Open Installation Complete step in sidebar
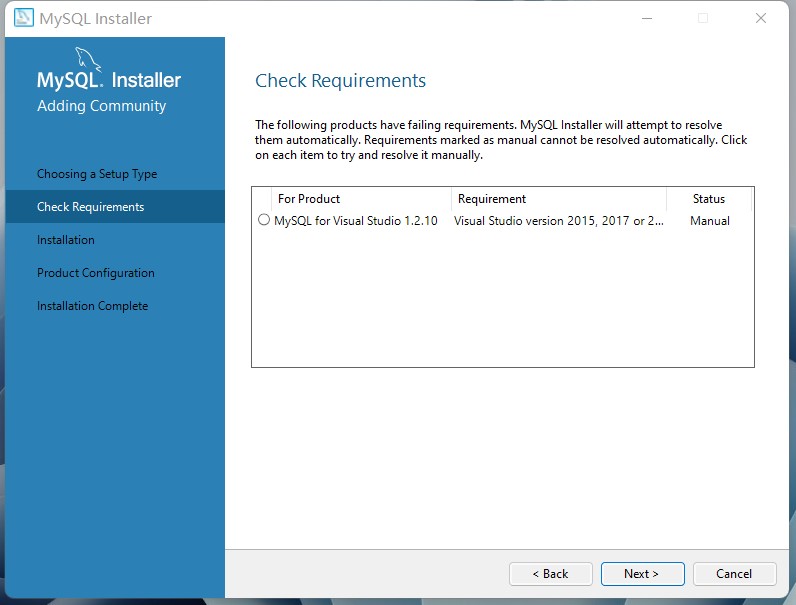 (92, 306)
